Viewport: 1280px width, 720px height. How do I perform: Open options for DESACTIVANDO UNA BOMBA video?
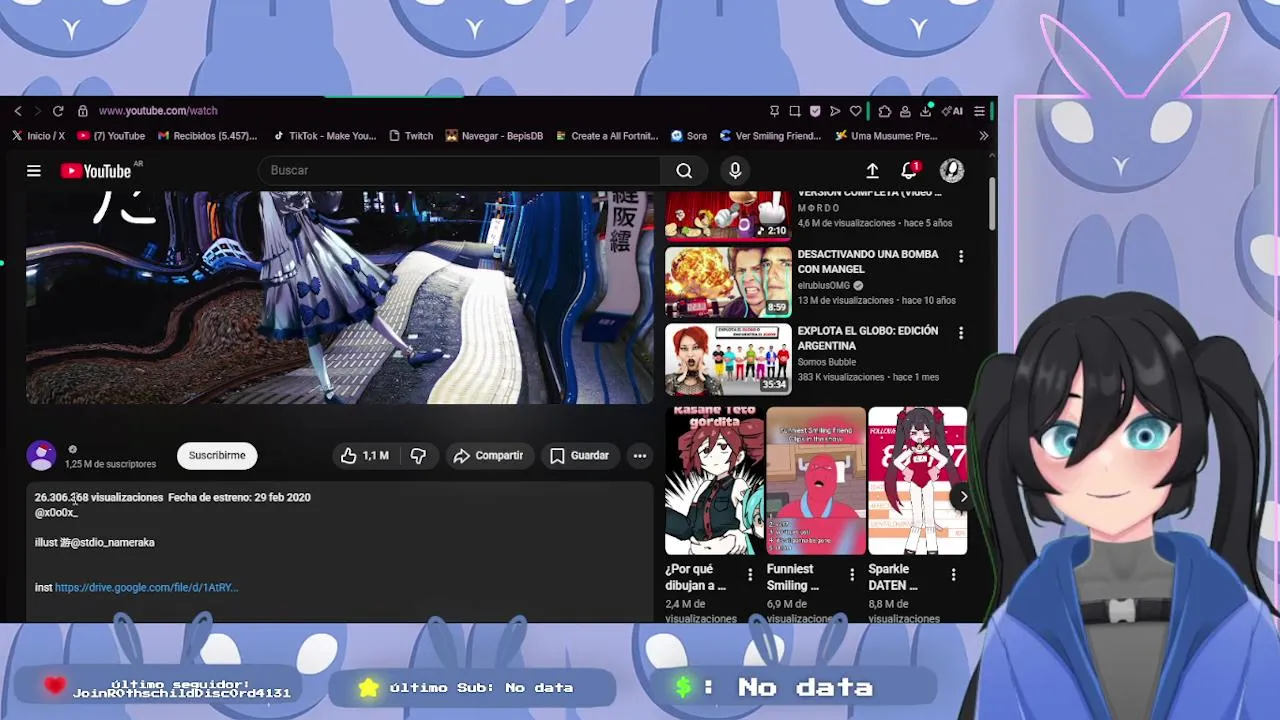click(961, 257)
